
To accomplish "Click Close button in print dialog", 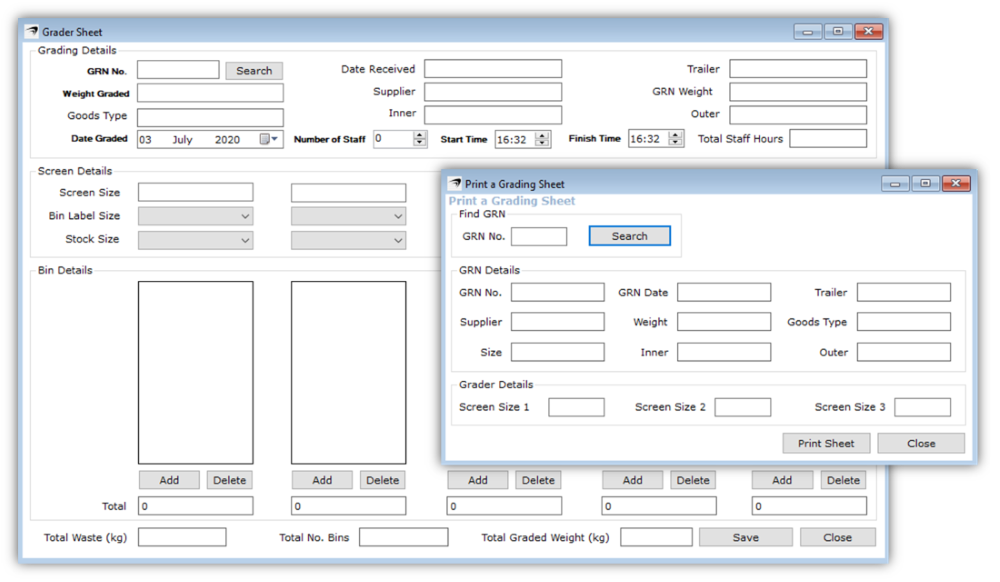I will (921, 444).
